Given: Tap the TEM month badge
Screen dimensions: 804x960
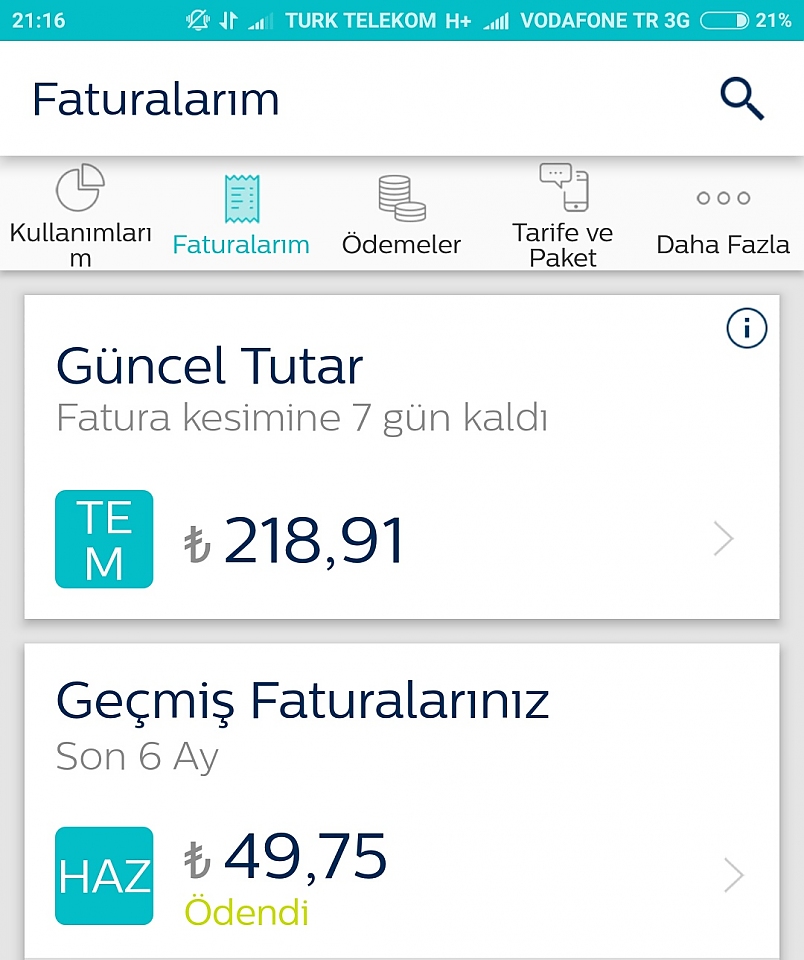Looking at the screenshot, I should (104, 539).
